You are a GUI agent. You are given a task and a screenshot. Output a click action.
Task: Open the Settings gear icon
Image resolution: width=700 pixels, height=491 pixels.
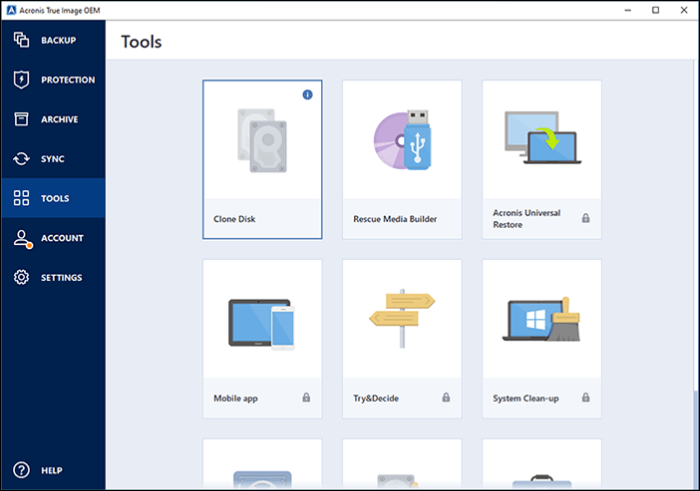pos(21,277)
